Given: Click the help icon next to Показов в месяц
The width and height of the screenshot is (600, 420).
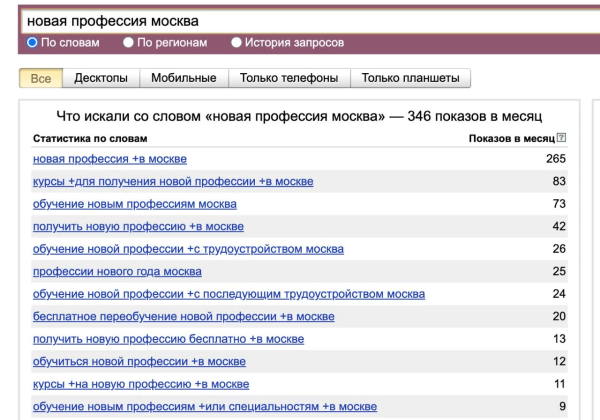Looking at the screenshot, I should [561, 137].
